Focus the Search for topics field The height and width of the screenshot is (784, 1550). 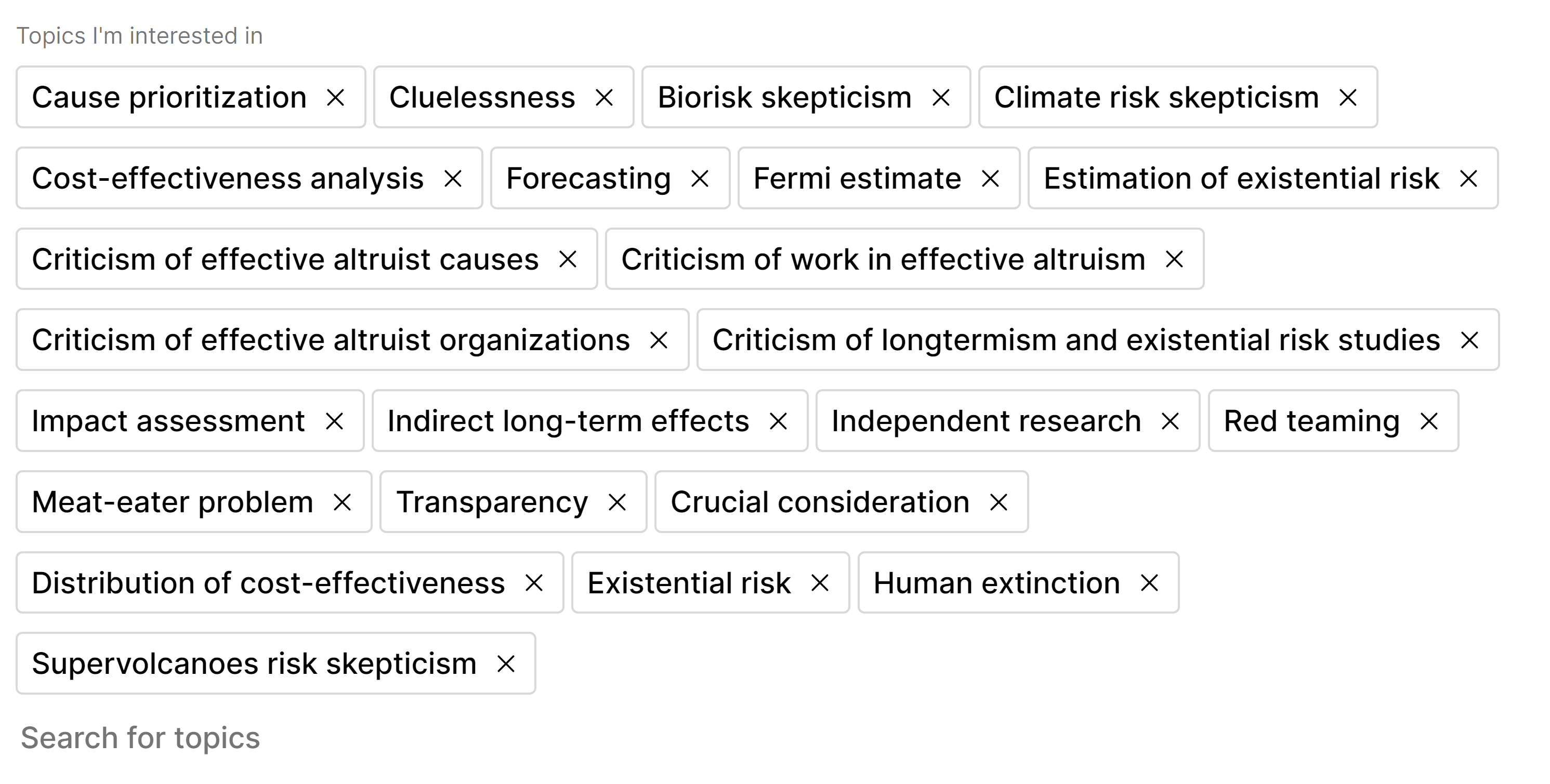(141, 738)
